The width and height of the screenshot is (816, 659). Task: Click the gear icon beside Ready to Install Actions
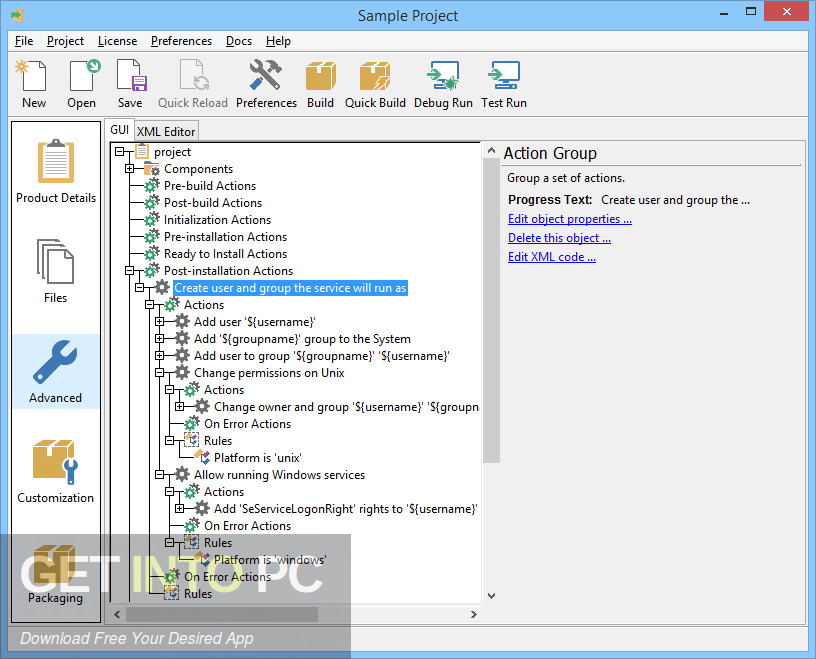(151, 254)
